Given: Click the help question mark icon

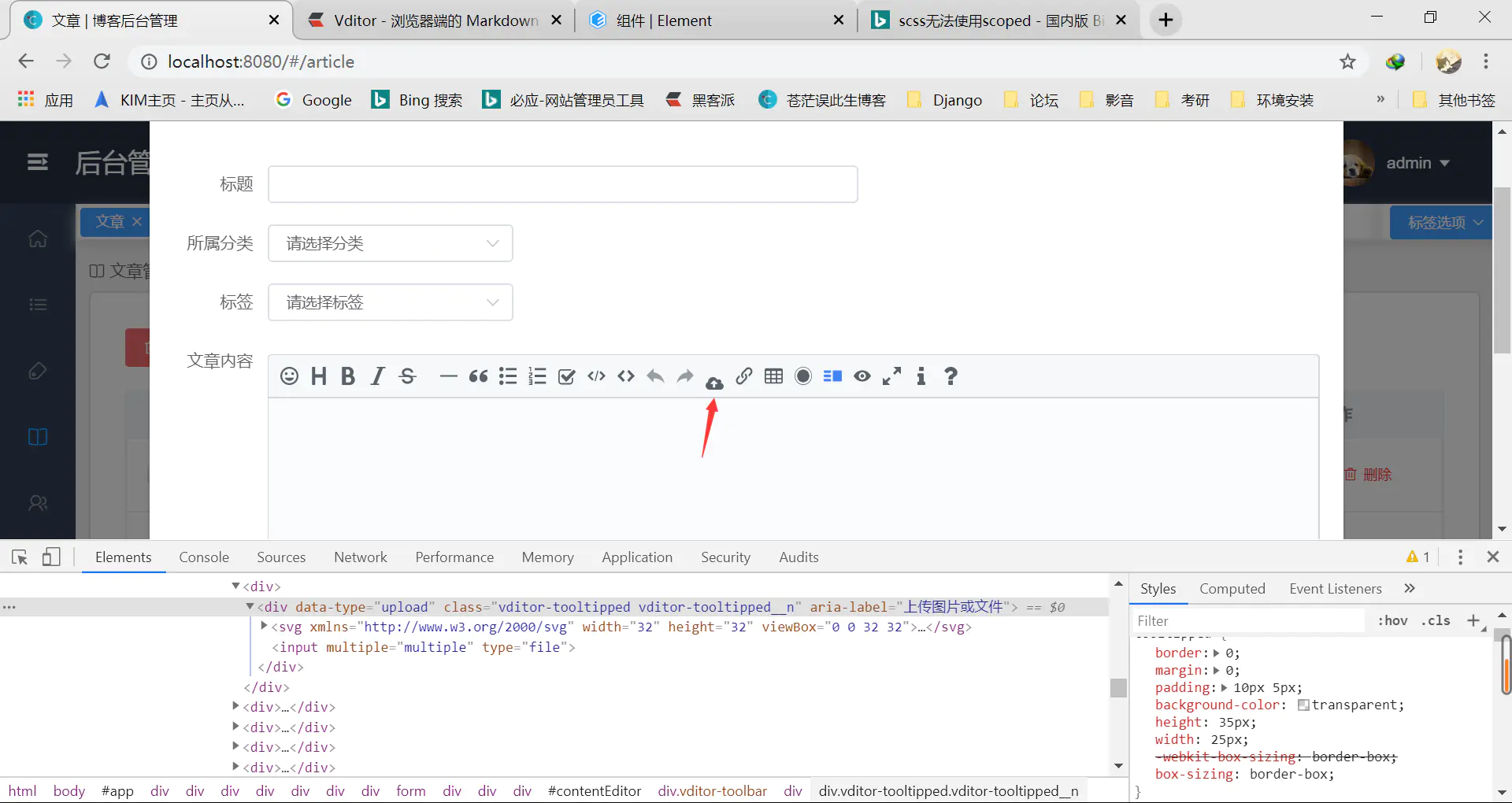Looking at the screenshot, I should pos(951,376).
